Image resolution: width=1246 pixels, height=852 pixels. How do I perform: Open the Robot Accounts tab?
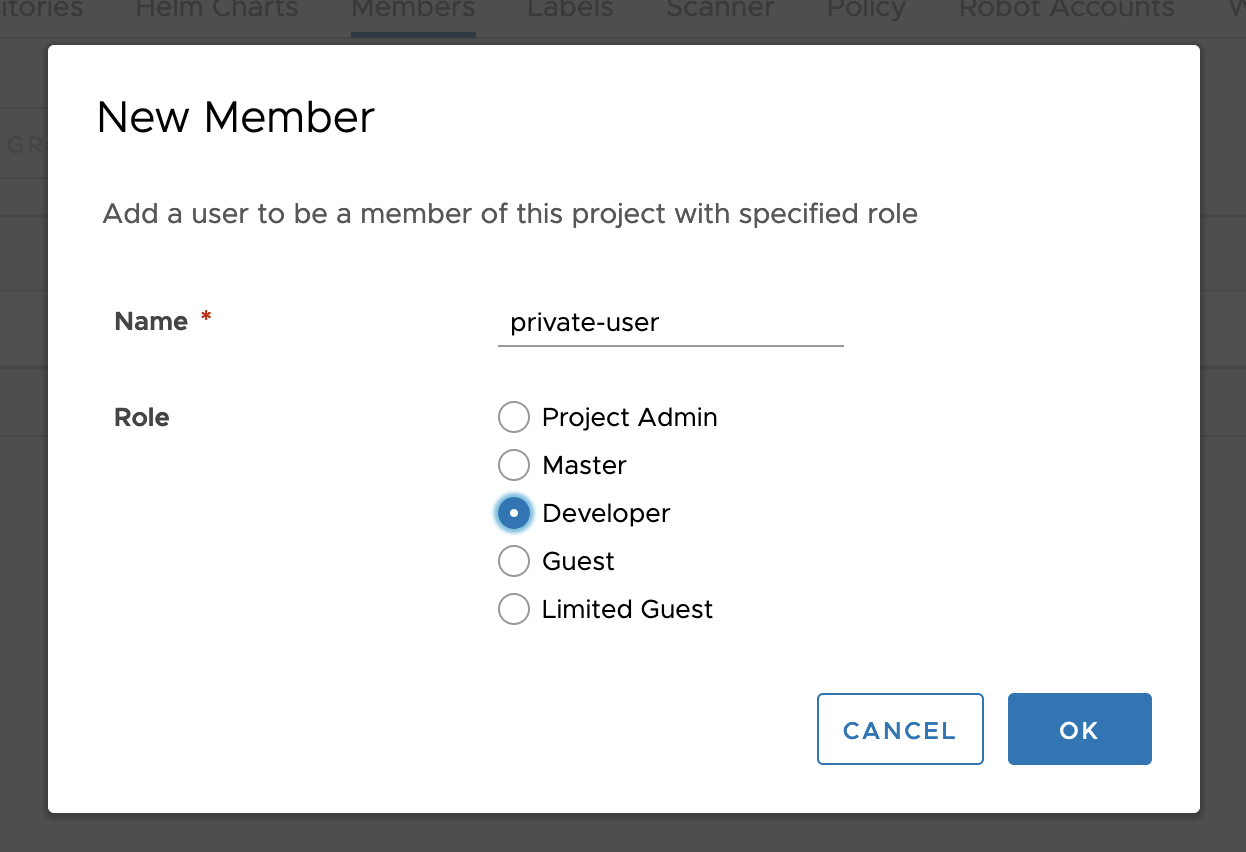point(1066,10)
